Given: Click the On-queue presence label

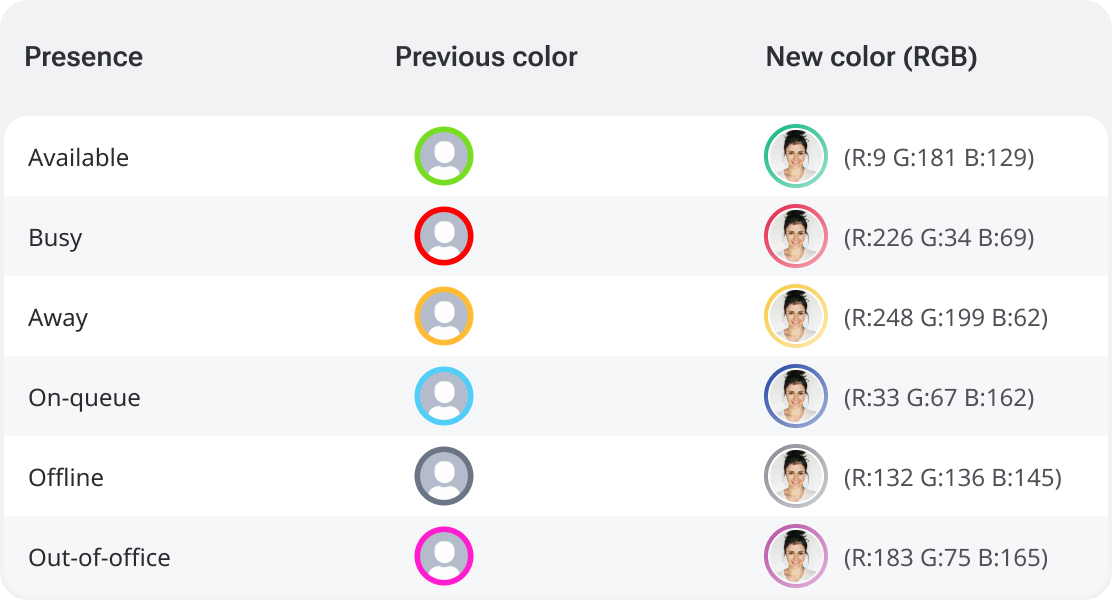Looking at the screenshot, I should (x=84, y=398).
